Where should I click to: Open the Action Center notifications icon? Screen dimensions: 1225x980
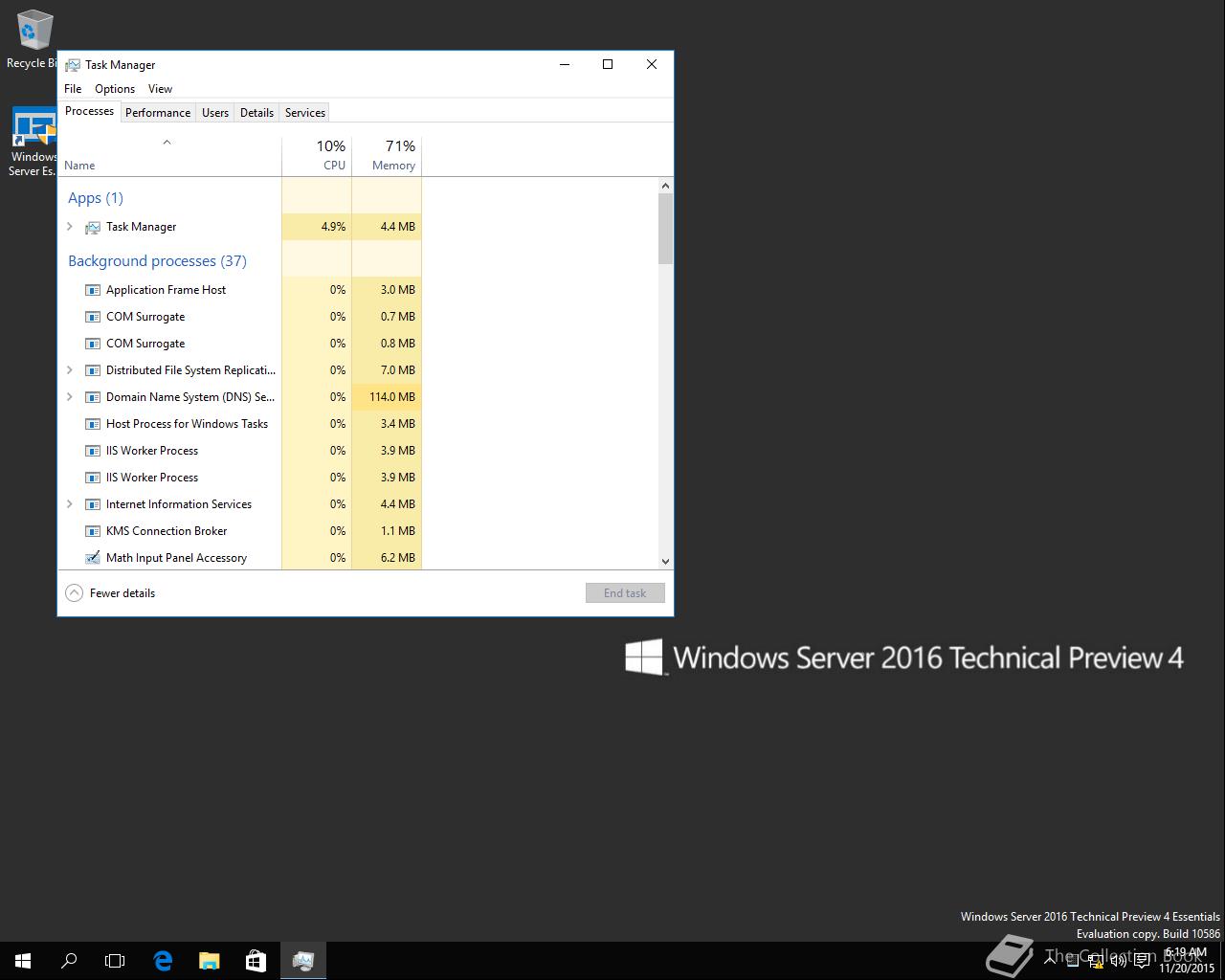point(1142,961)
